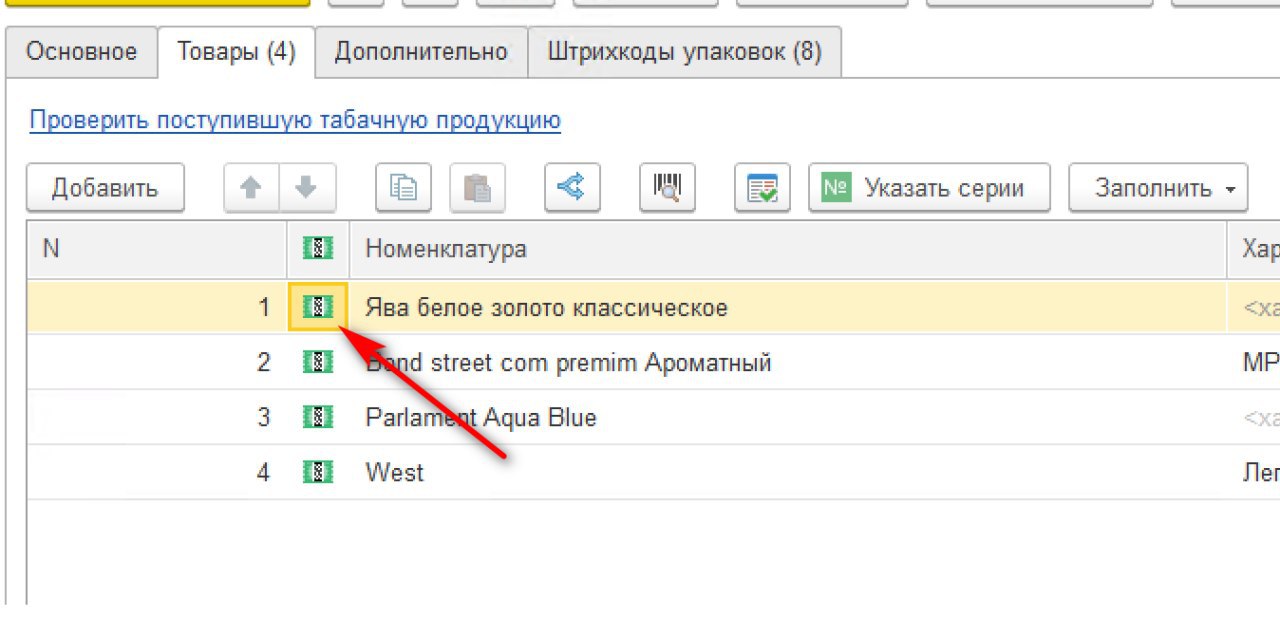This screenshot has width=1280, height=618.
Task: Click the N column header
Action: coord(157,249)
